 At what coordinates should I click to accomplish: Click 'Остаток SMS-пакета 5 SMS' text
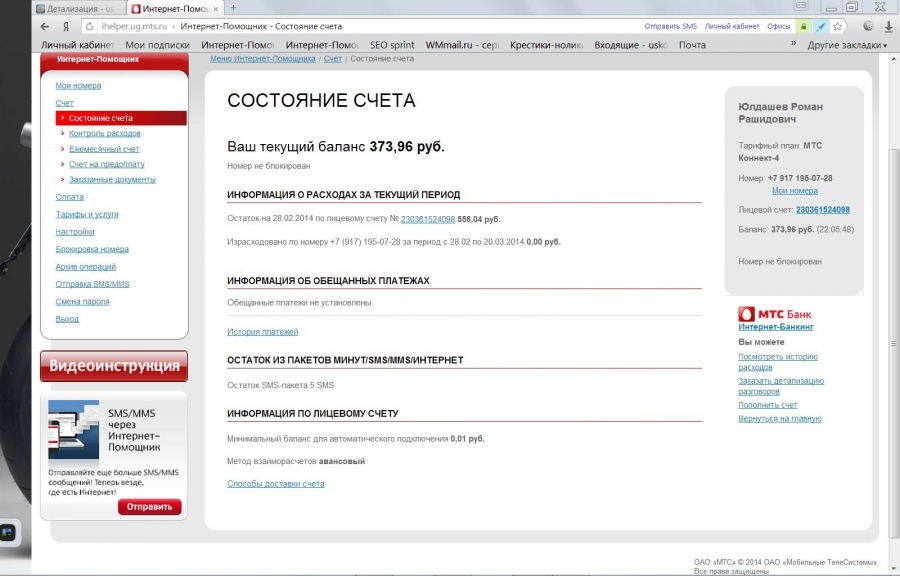click(281, 385)
